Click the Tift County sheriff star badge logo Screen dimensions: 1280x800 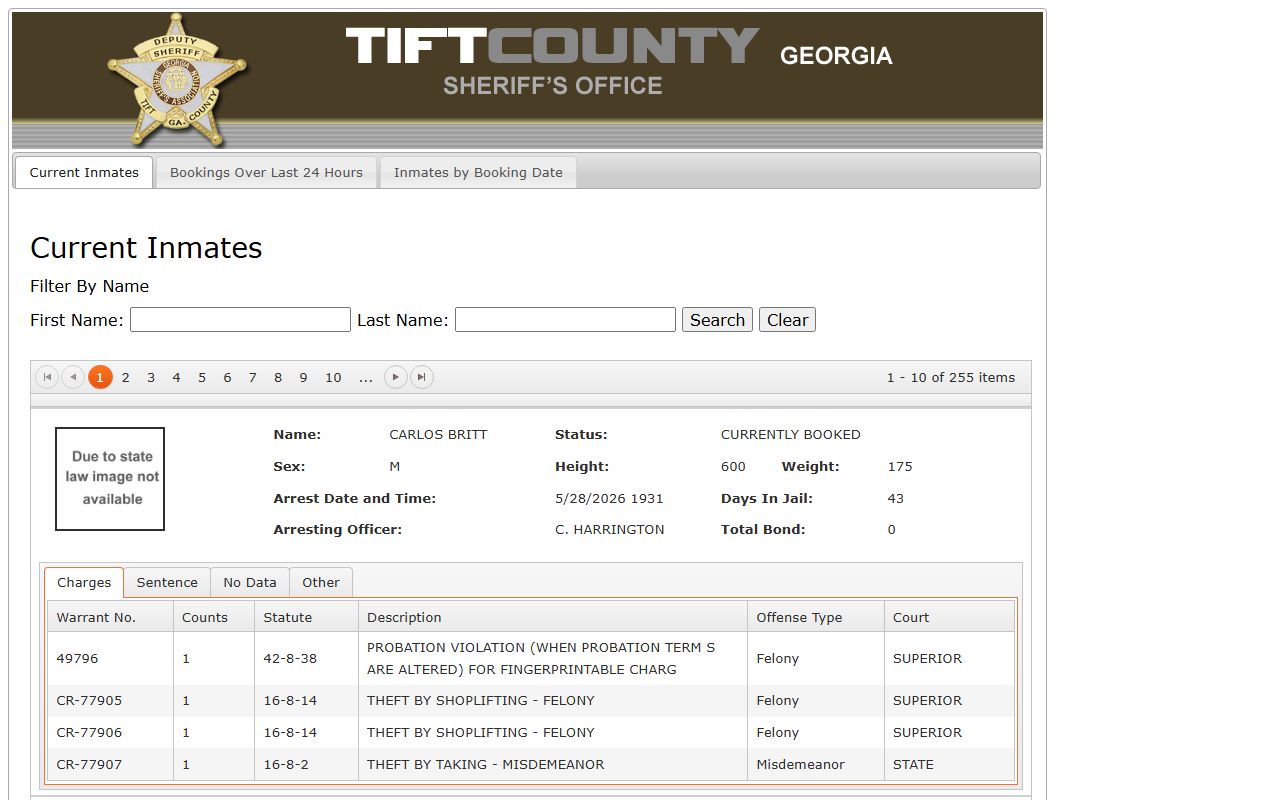(x=177, y=79)
